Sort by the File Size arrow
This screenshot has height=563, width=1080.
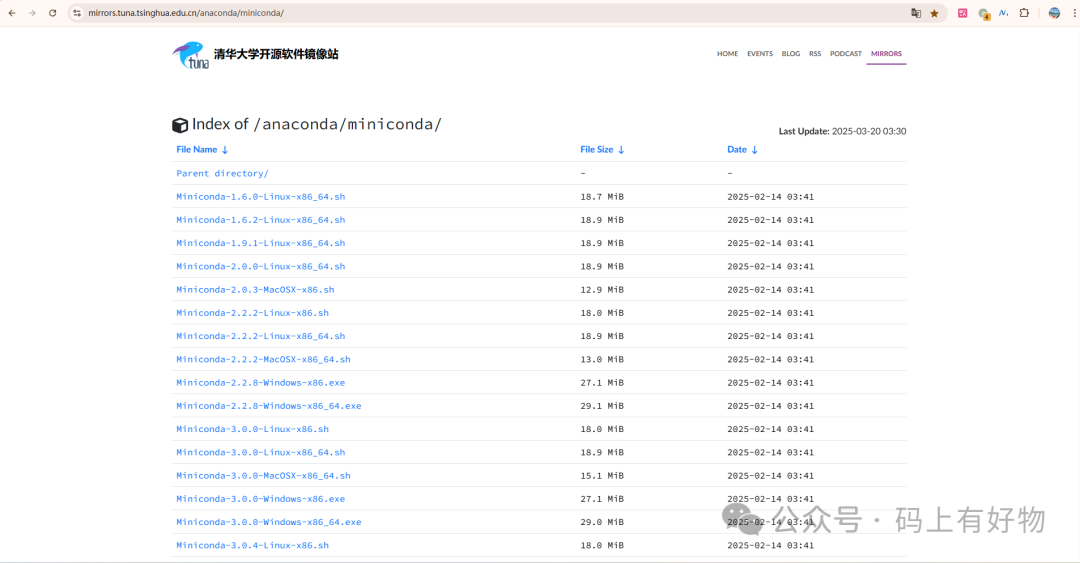(x=621, y=150)
